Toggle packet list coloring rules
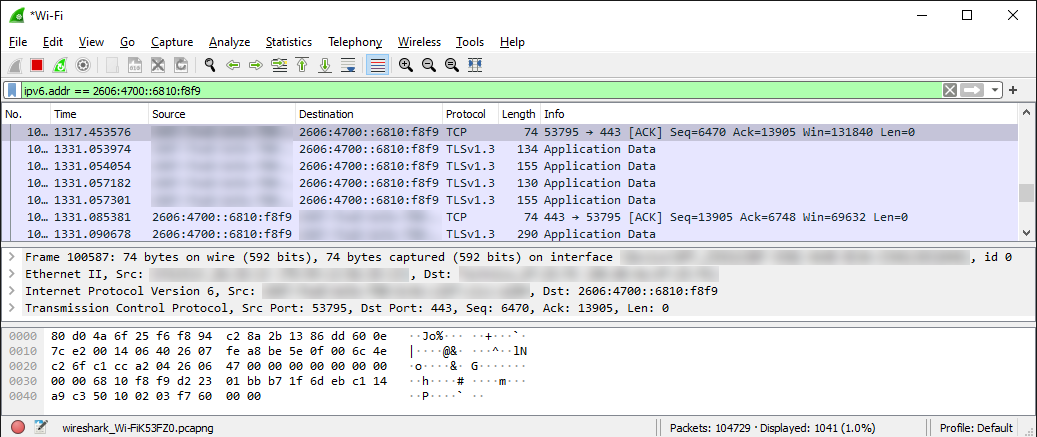 pos(377,65)
